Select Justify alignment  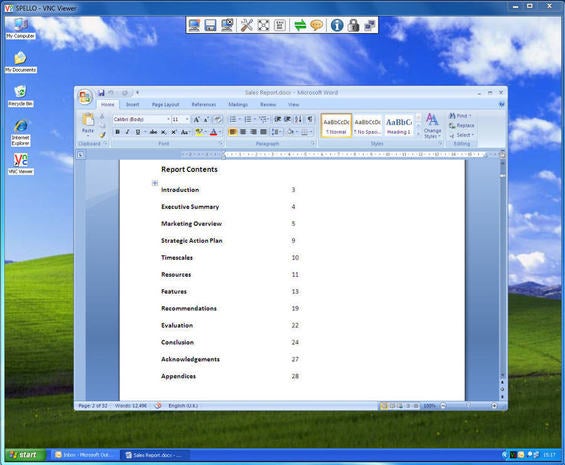[x=264, y=132]
